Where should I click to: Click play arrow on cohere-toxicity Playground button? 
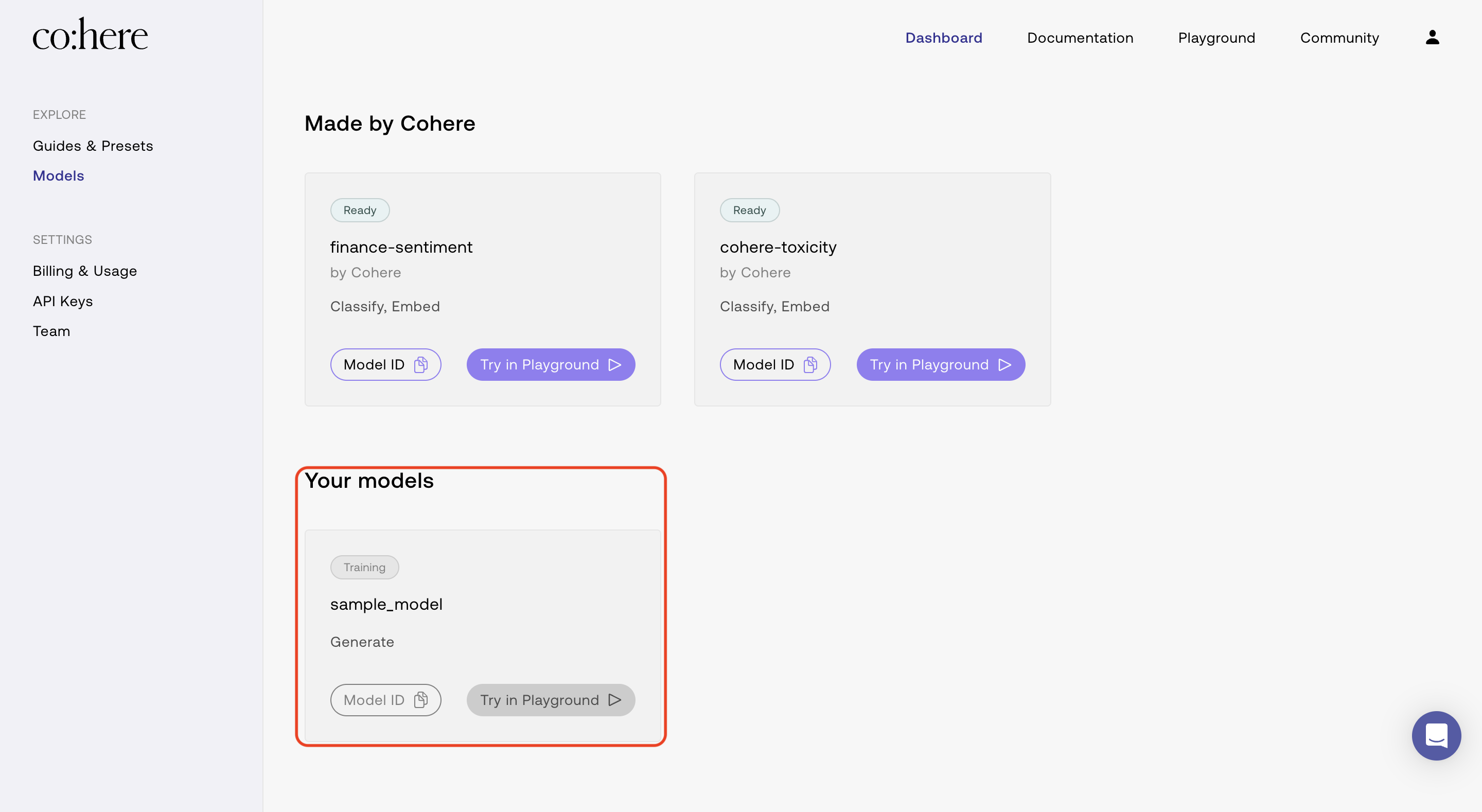(1004, 365)
